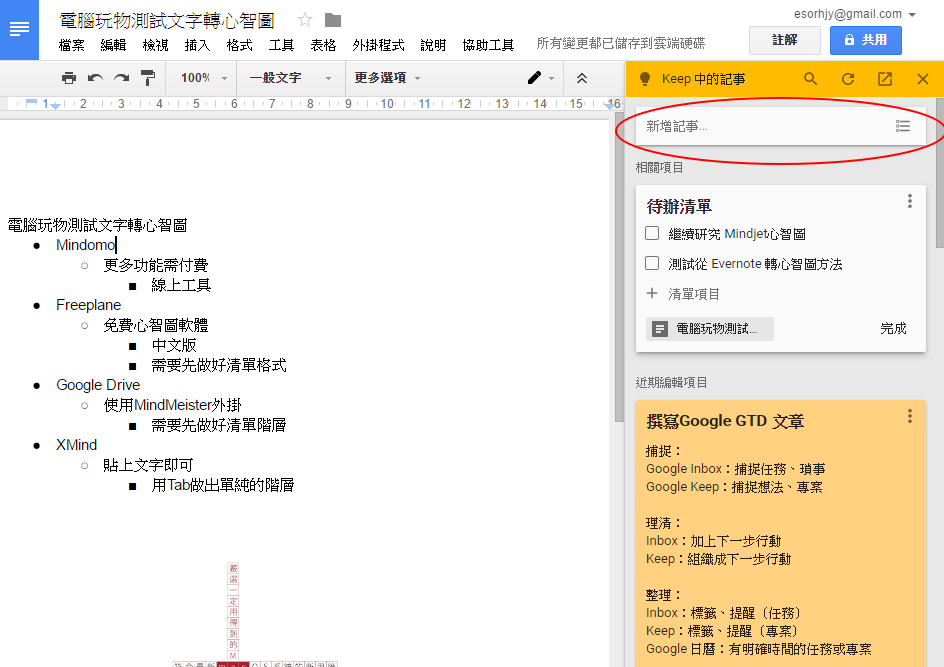944x667 pixels.
Task: Click the undo arrow
Action: [x=95, y=78]
